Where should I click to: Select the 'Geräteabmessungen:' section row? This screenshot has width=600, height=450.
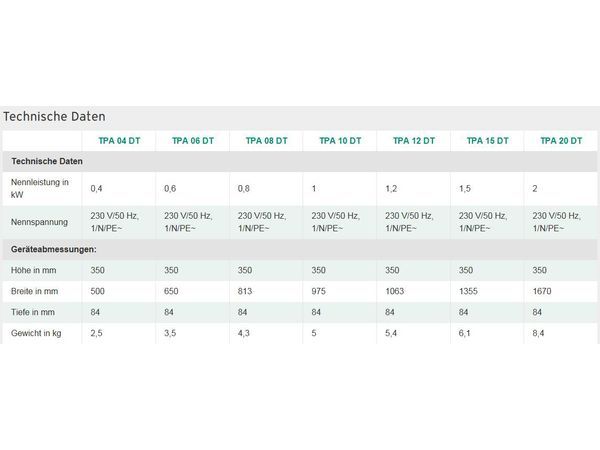(300, 249)
